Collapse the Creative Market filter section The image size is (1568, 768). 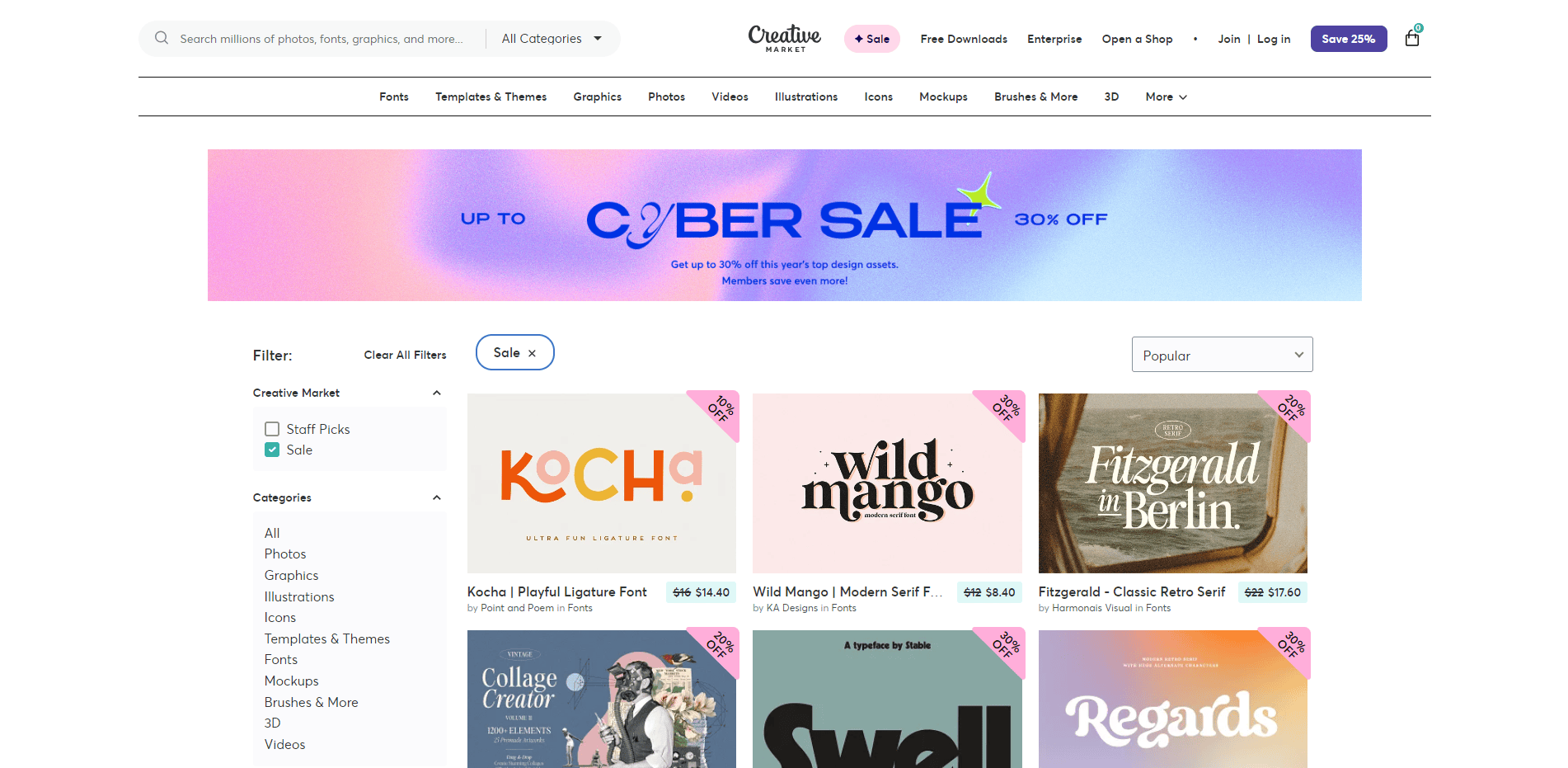437,393
